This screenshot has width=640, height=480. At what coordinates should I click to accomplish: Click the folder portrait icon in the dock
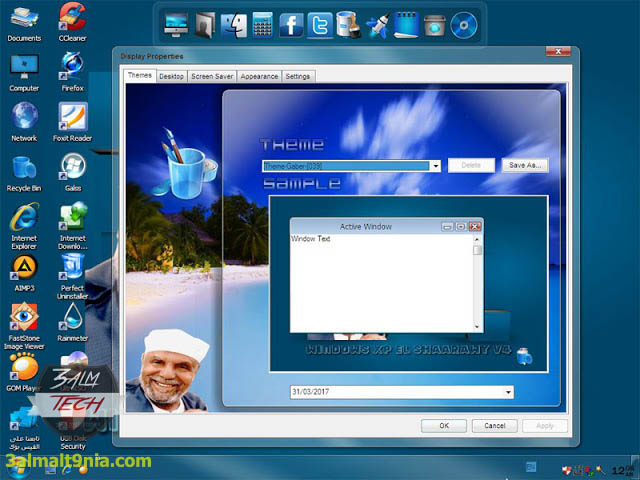click(x=205, y=25)
